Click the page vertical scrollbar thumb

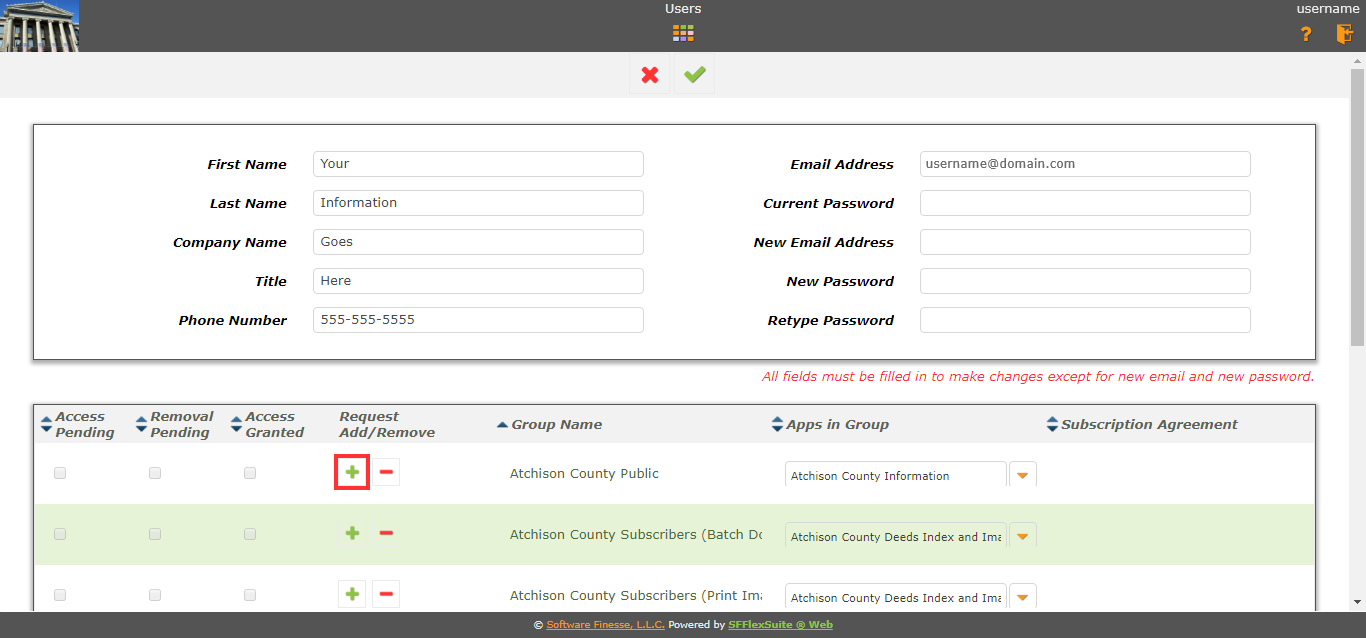point(1357,208)
